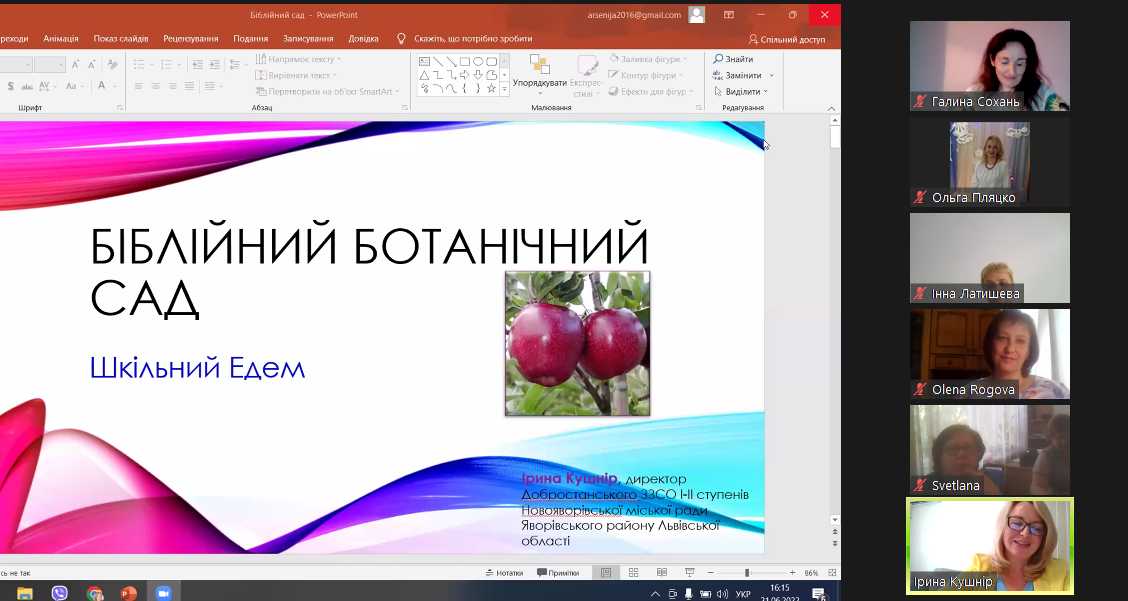The image size is (1128, 601).
Task: Open Reading View from status bar
Action: click(x=661, y=573)
